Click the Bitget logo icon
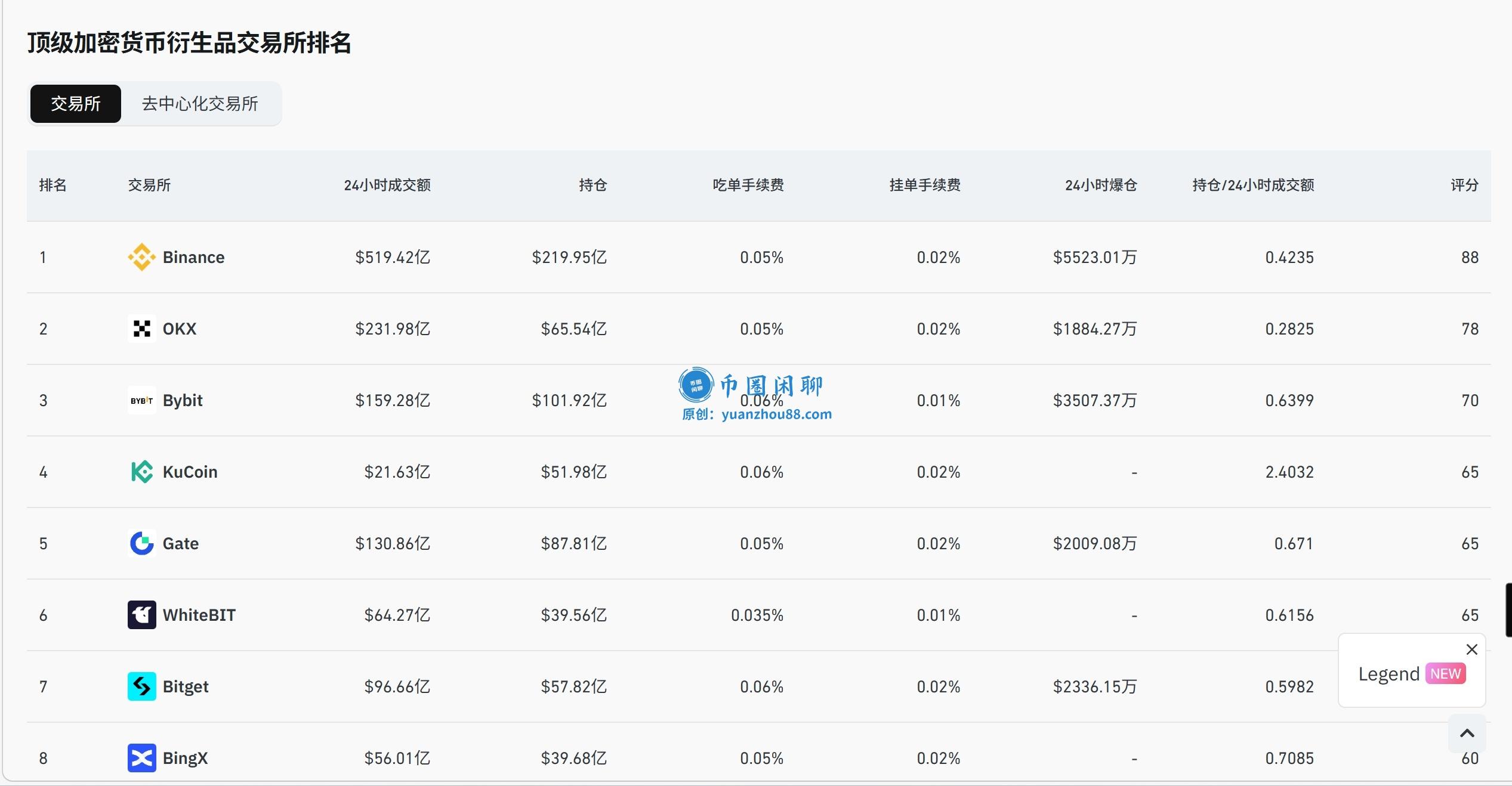Screen dimensions: 1512x786 click(141, 686)
